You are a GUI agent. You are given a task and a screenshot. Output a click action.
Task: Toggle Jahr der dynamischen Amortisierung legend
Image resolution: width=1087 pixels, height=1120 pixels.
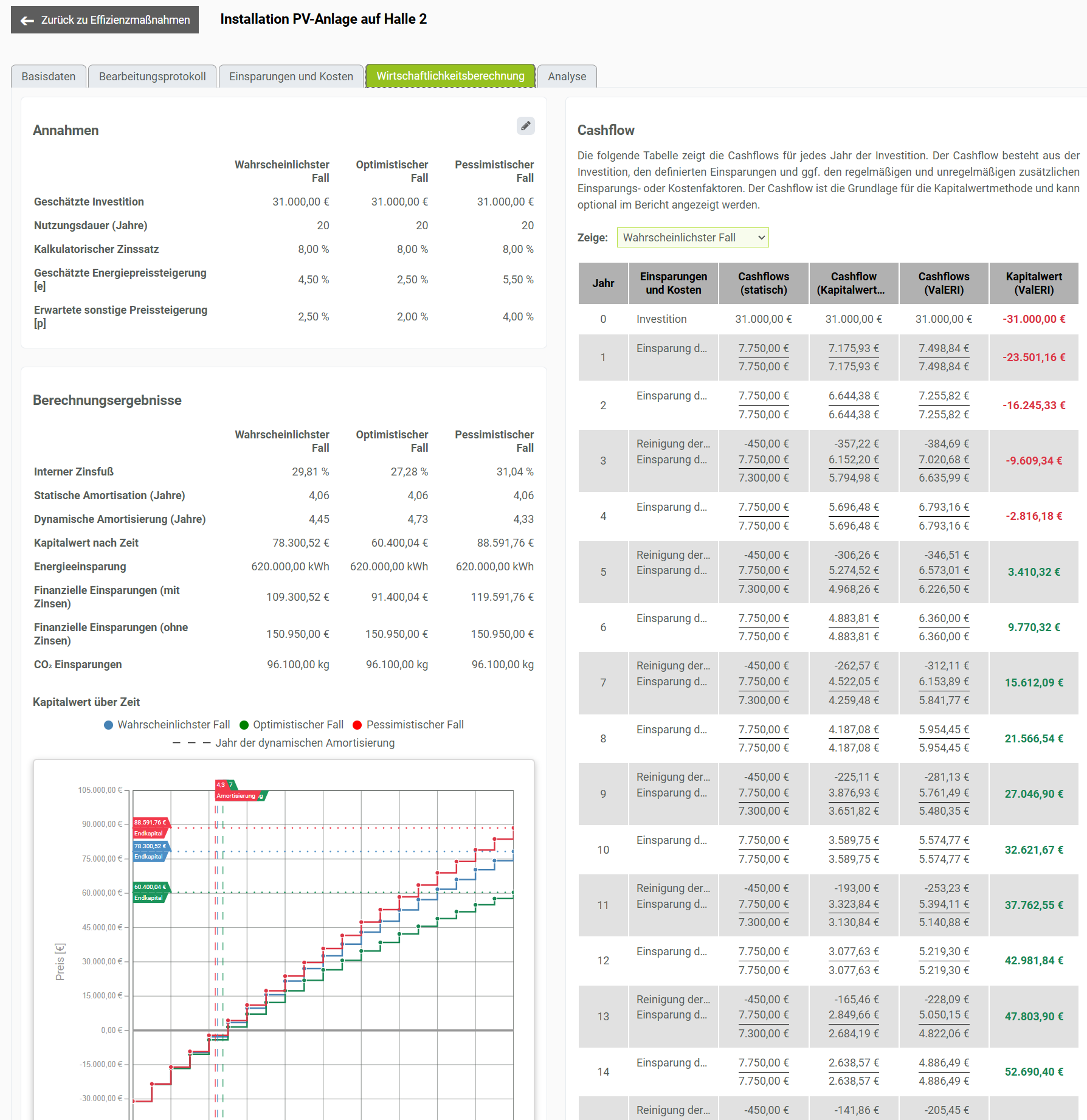[x=283, y=743]
